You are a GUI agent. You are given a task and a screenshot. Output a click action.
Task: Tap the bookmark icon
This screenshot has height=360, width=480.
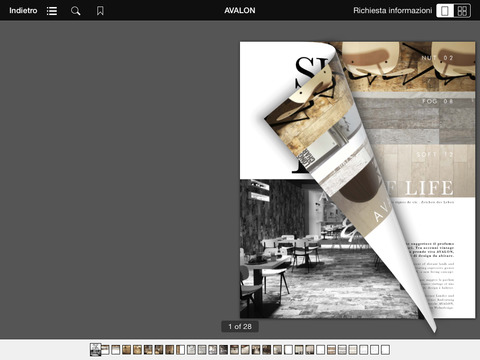click(100, 11)
